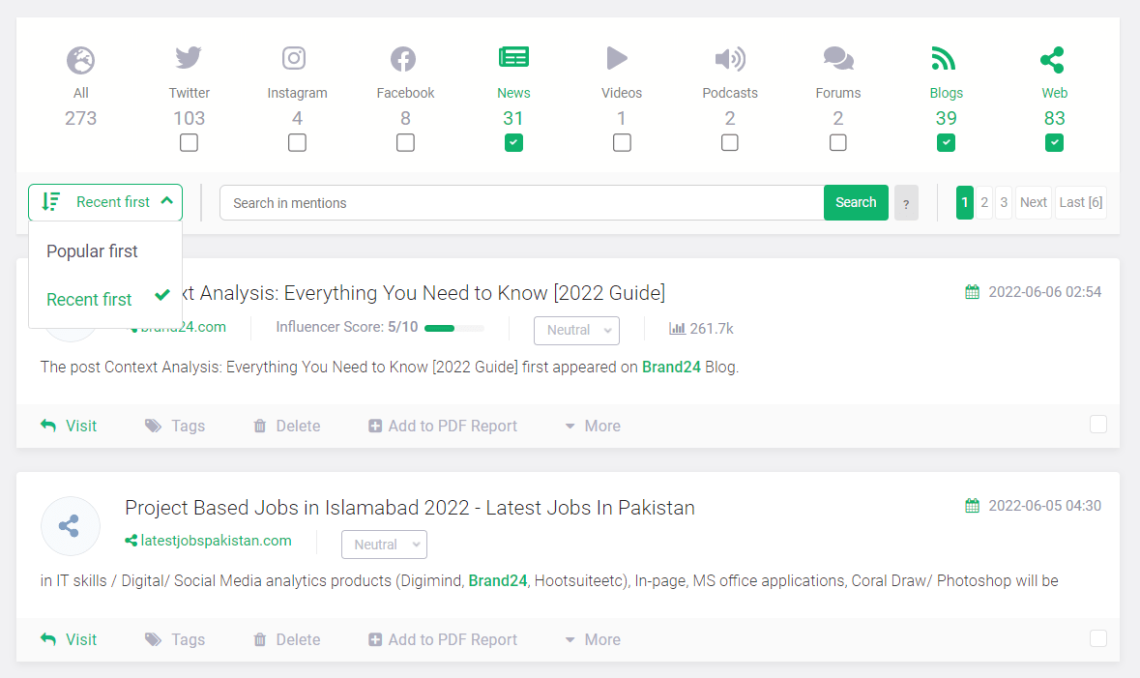Click the Instagram source icon
Screen dimensions: 1140x678
click(x=294, y=58)
